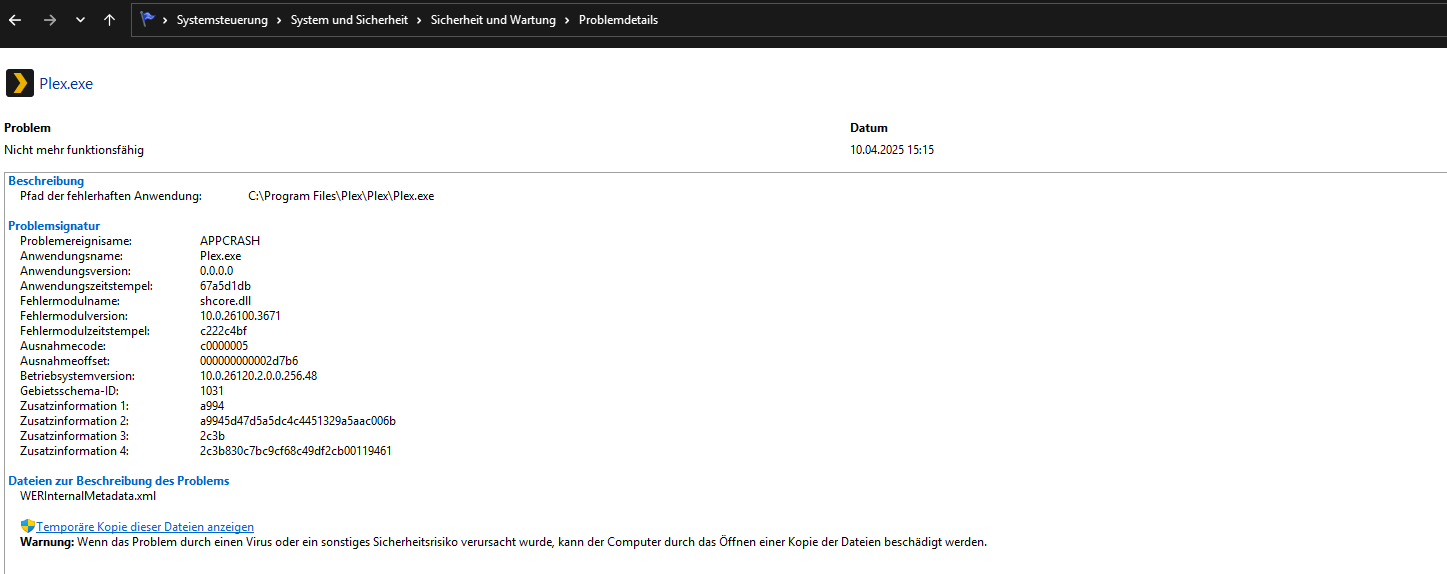The height and width of the screenshot is (574, 1447).
Task: Click the Plex application icon
Action: click(x=20, y=83)
